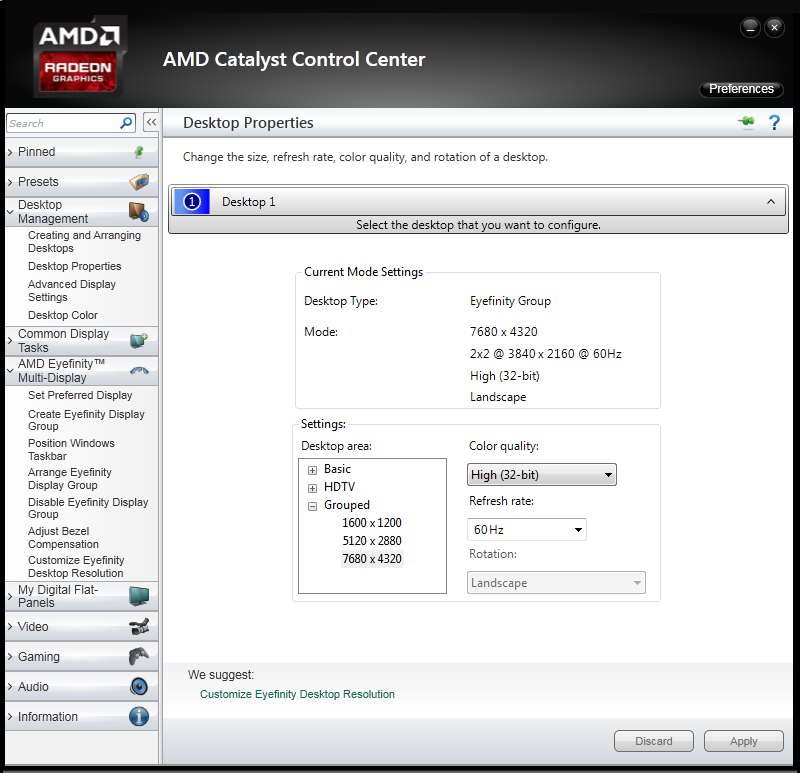This screenshot has width=800, height=773.
Task: Click the Preferences button
Action: point(741,89)
